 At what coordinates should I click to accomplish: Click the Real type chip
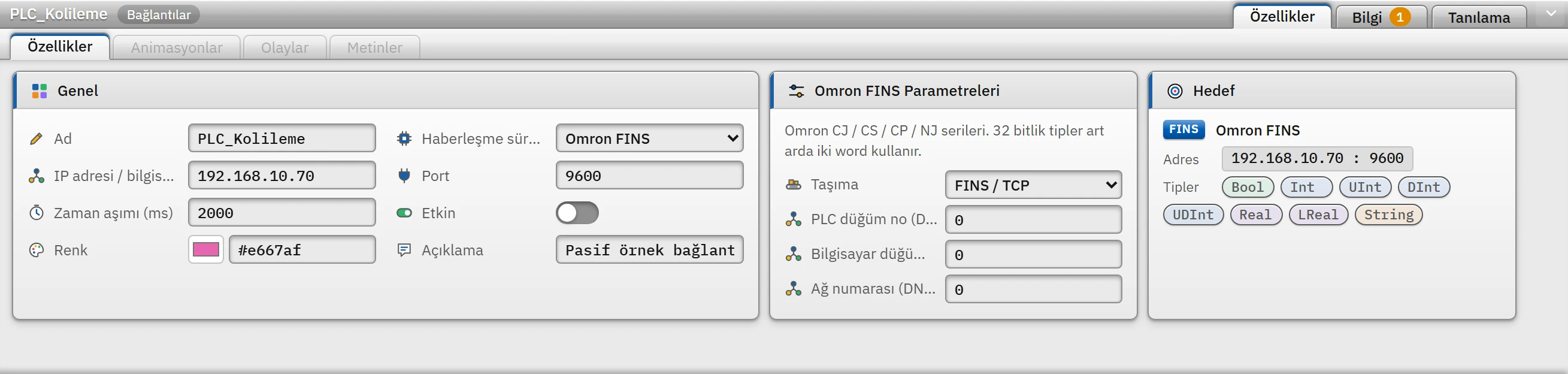[1256, 215]
